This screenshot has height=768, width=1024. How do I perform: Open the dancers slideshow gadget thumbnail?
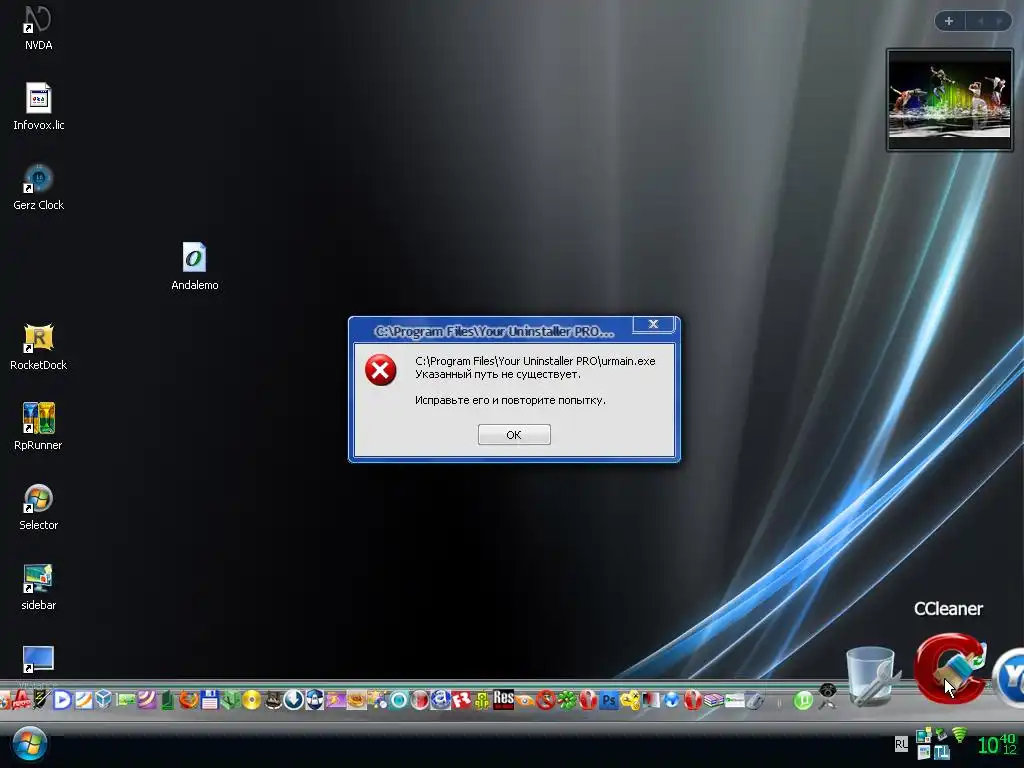coord(950,100)
